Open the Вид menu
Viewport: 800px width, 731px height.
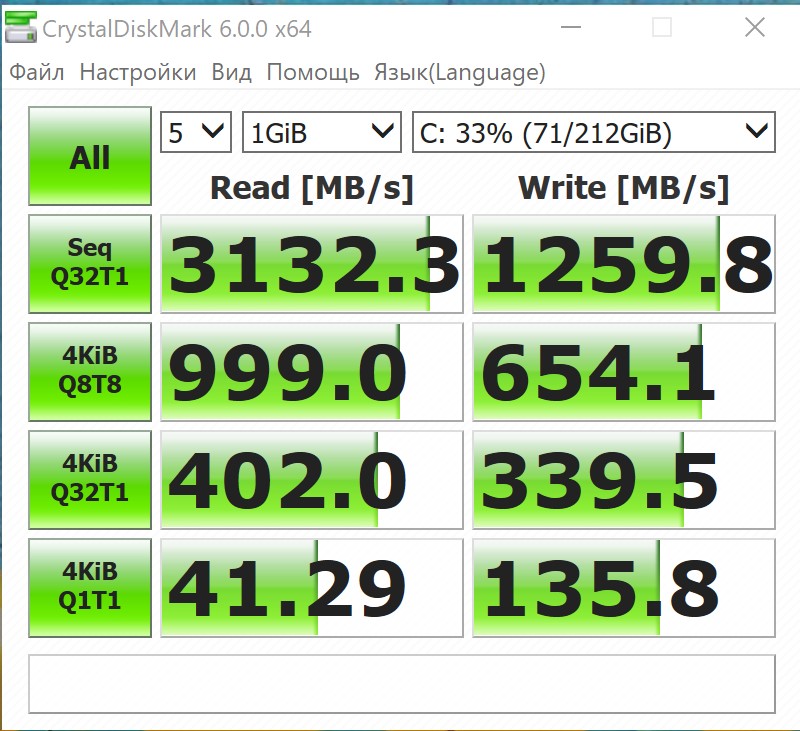point(231,72)
